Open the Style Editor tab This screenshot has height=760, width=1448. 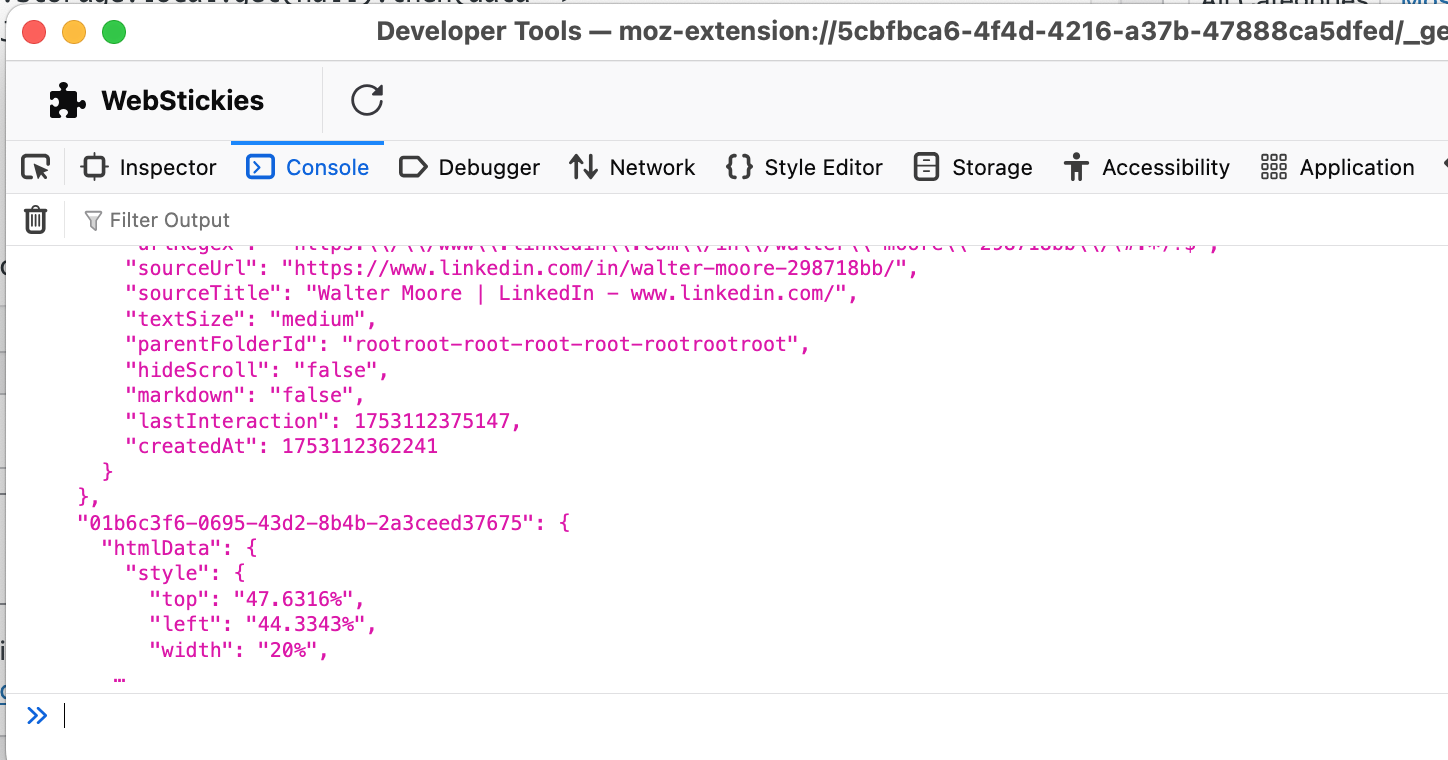[x=804, y=168]
